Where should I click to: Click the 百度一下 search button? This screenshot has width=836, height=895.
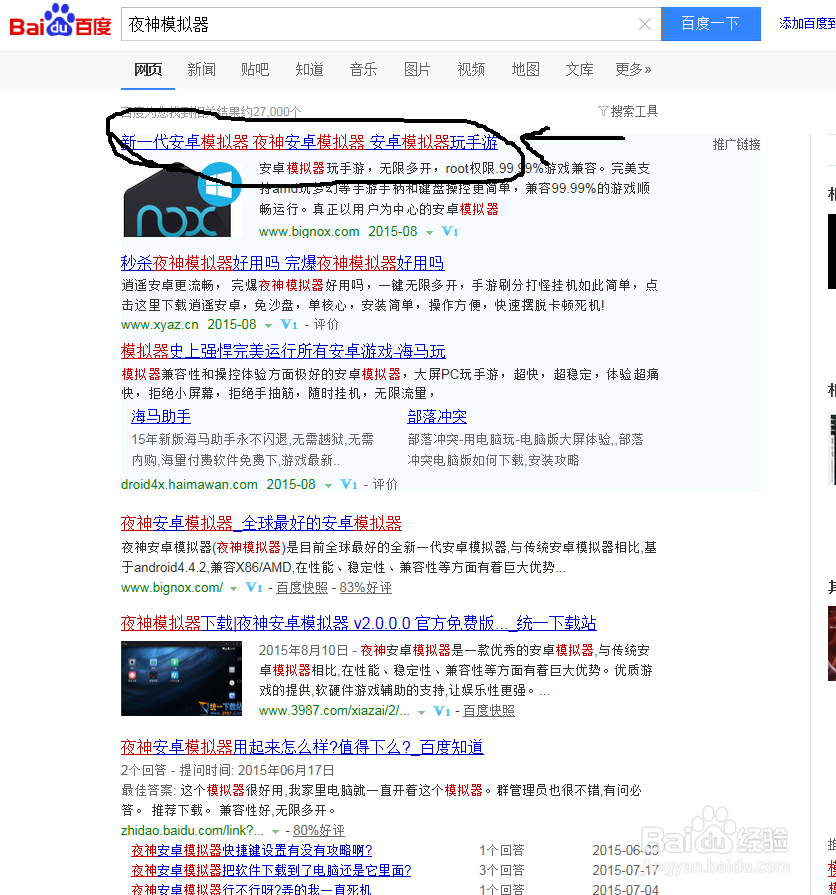[710, 24]
